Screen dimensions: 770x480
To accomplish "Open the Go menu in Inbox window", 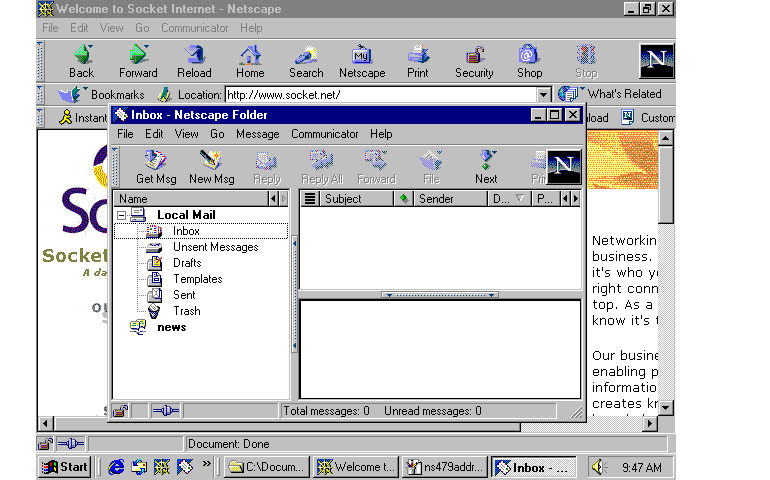I will coord(217,134).
